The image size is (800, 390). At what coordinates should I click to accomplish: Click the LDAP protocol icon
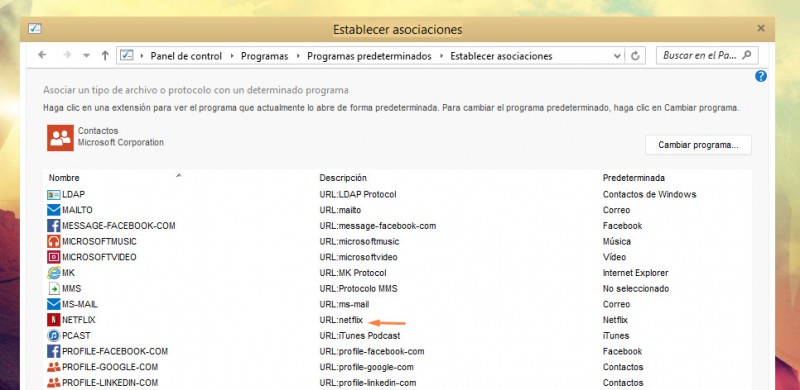tap(54, 194)
